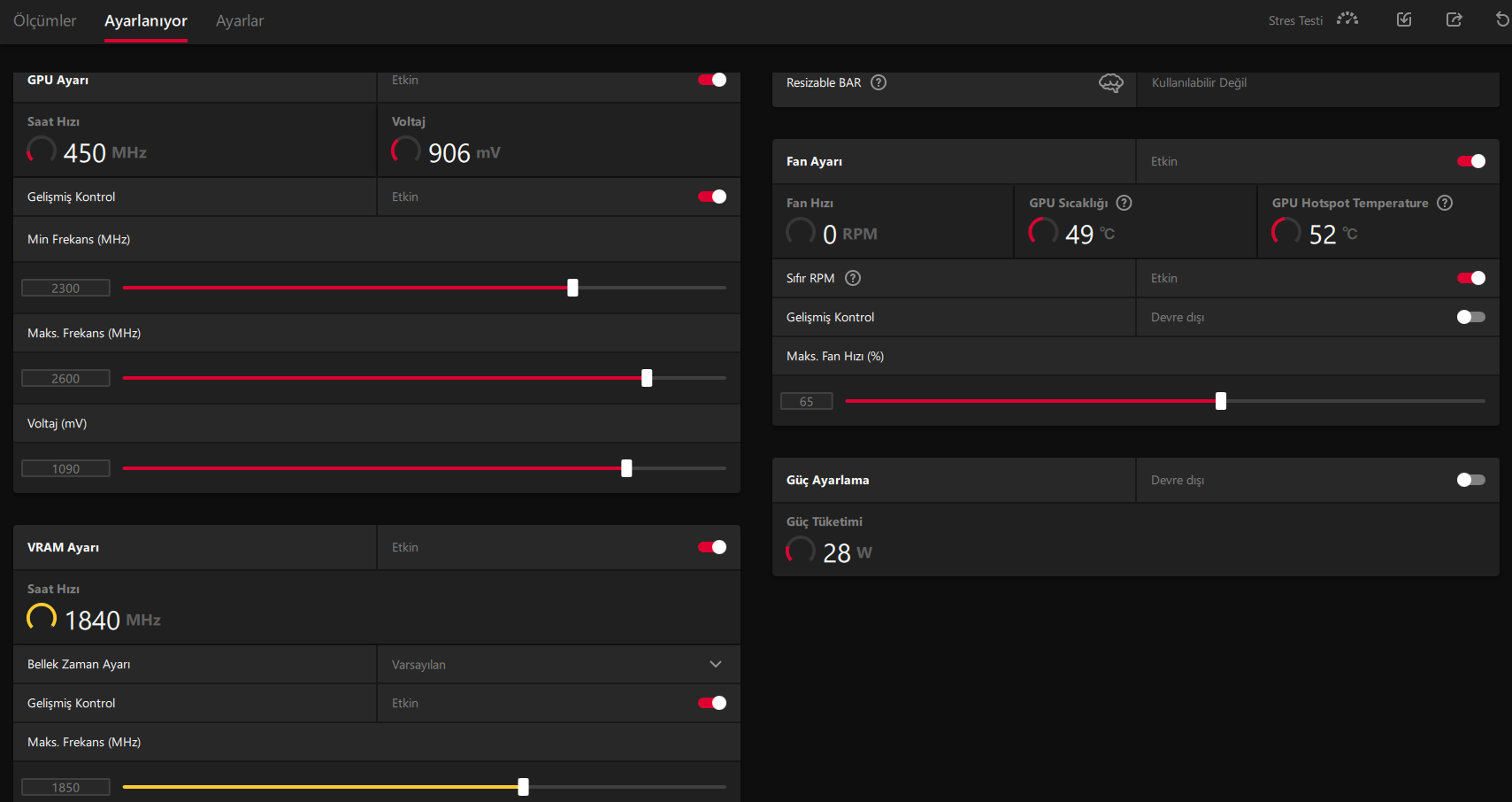
Task: Start the Stres Testi stress test
Action: pyautogui.click(x=1313, y=19)
